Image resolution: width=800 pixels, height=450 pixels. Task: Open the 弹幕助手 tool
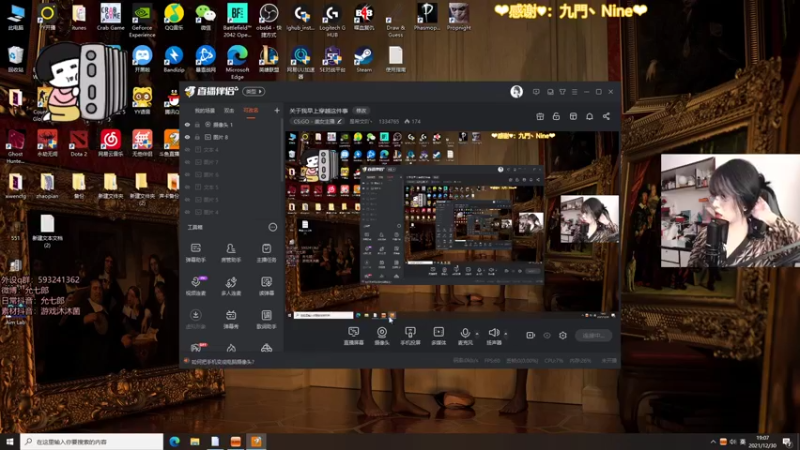tap(195, 253)
